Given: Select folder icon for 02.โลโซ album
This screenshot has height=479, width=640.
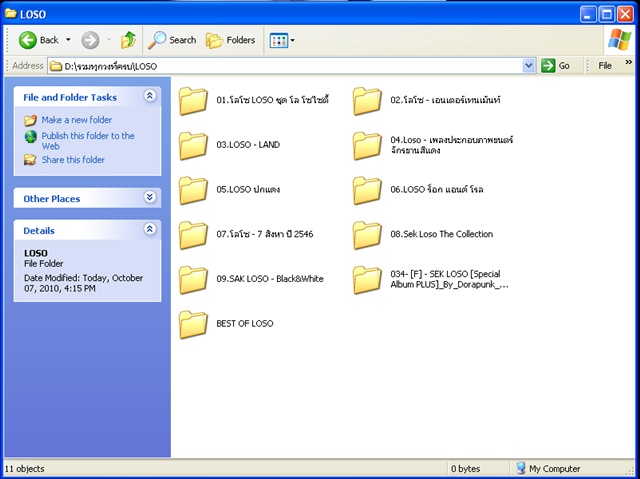Looking at the screenshot, I should pos(367,101).
